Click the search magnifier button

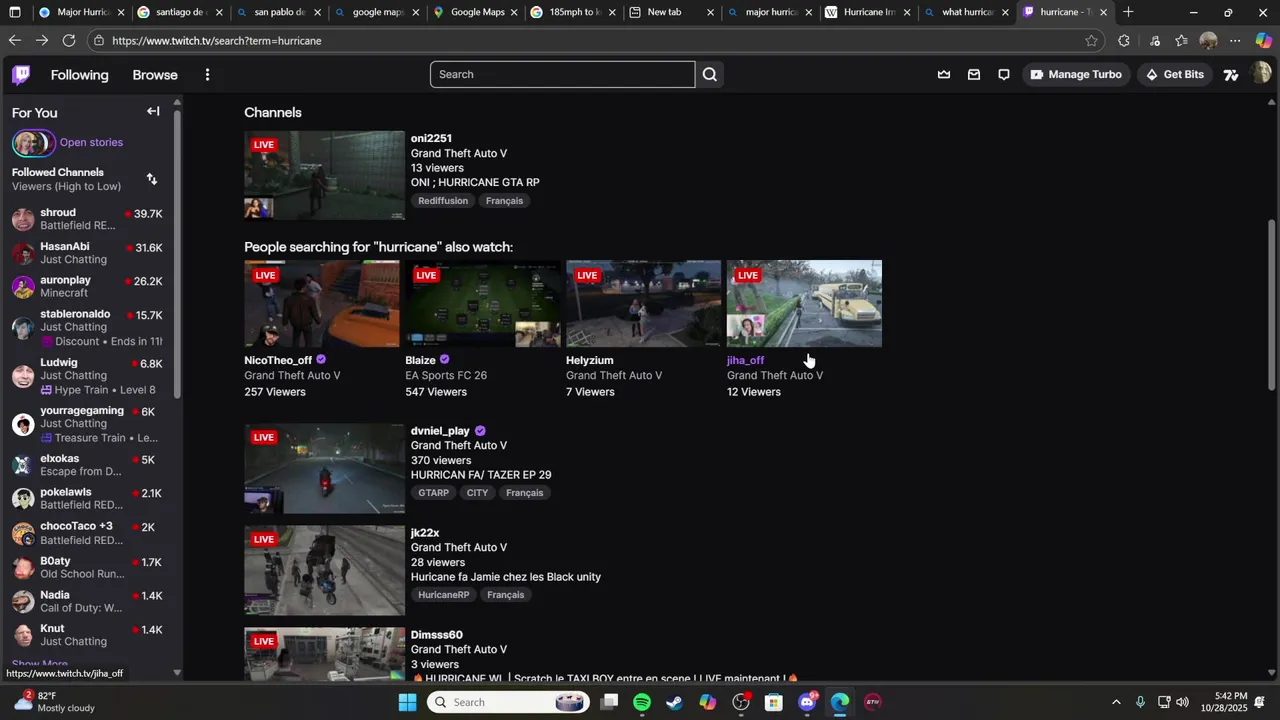click(709, 74)
